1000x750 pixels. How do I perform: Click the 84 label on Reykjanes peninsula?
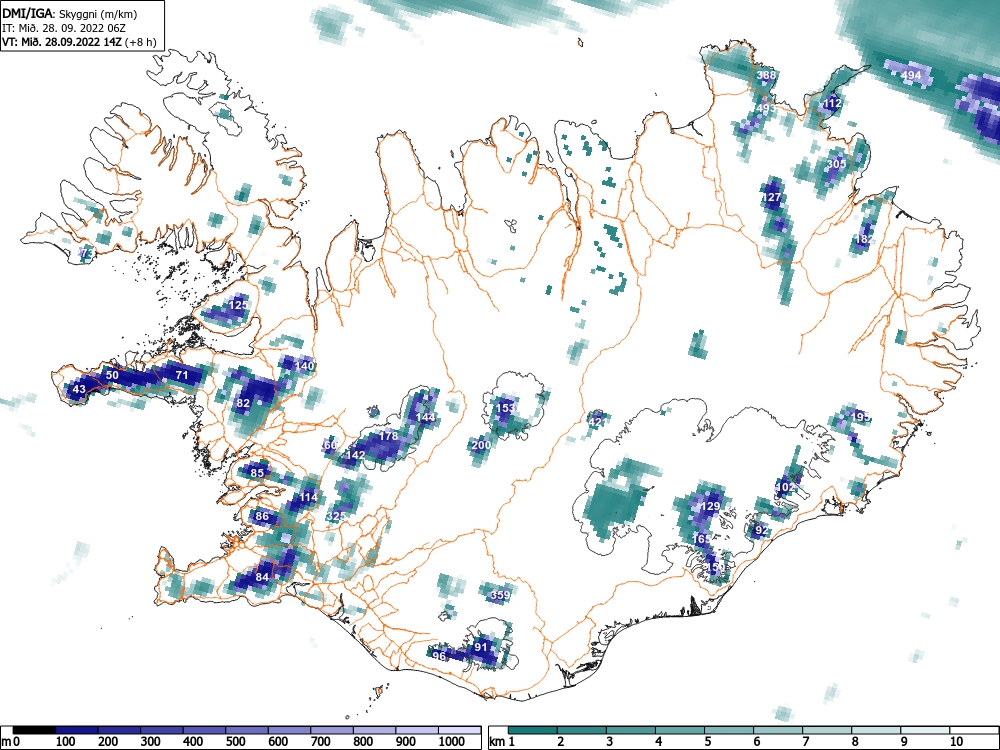(262, 577)
